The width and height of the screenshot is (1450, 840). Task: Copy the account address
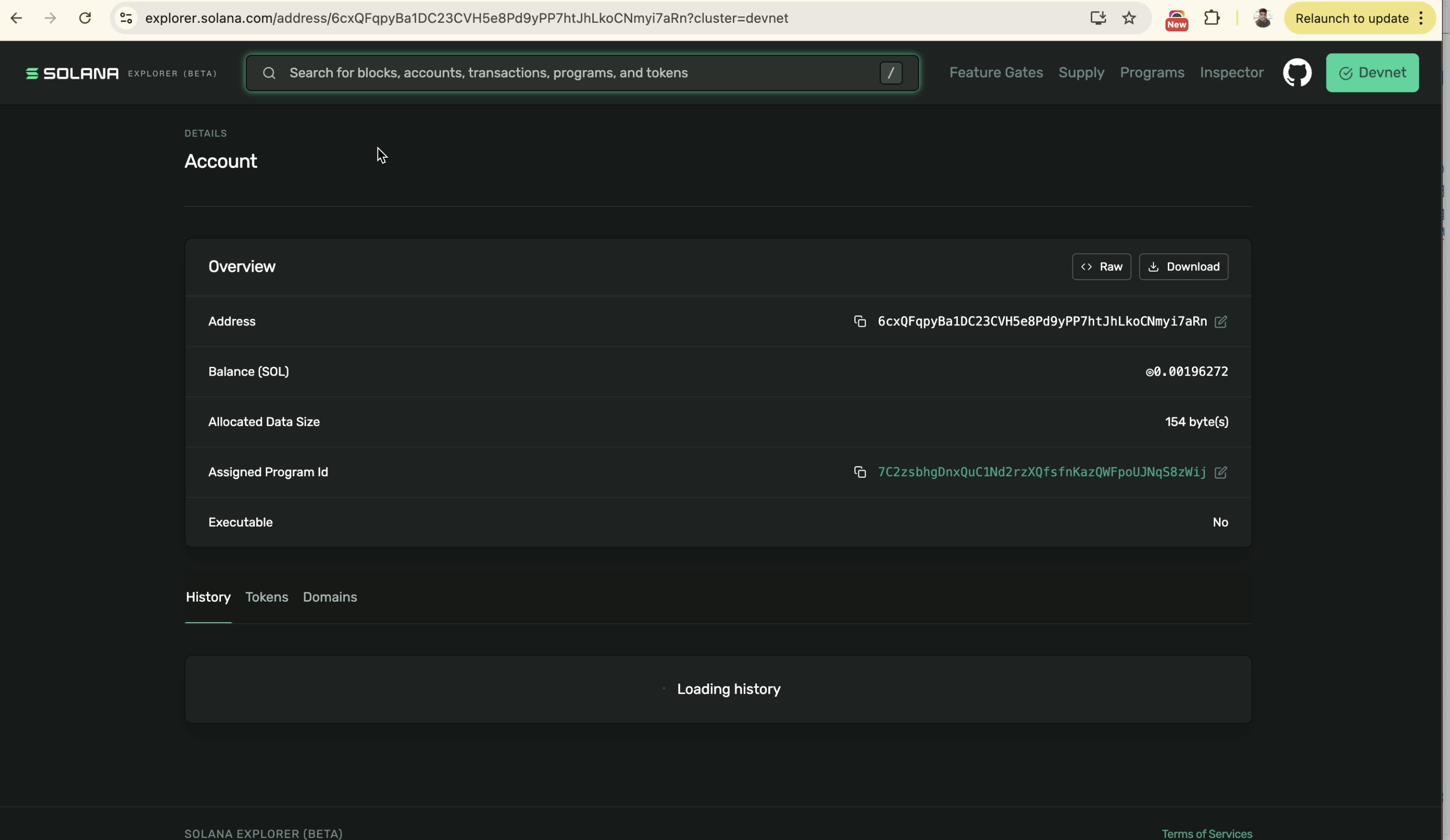tap(860, 321)
